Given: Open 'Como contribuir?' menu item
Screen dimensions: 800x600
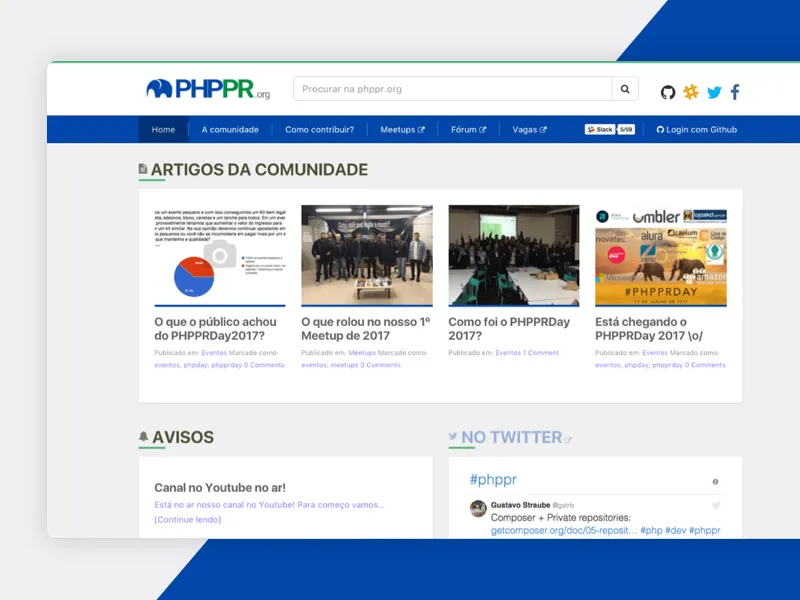Looking at the screenshot, I should pos(319,130).
